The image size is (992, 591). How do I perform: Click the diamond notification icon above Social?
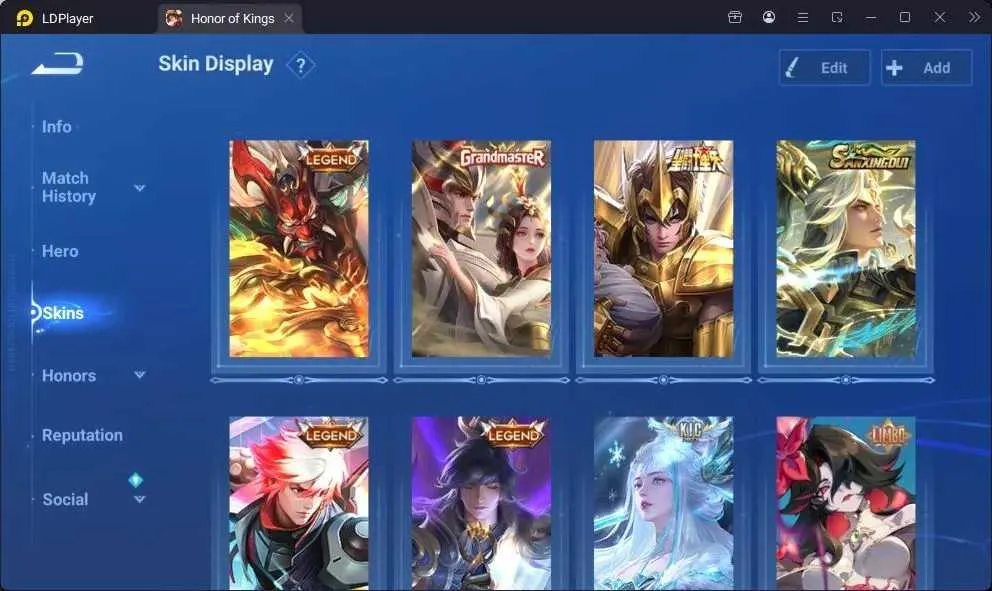(135, 480)
